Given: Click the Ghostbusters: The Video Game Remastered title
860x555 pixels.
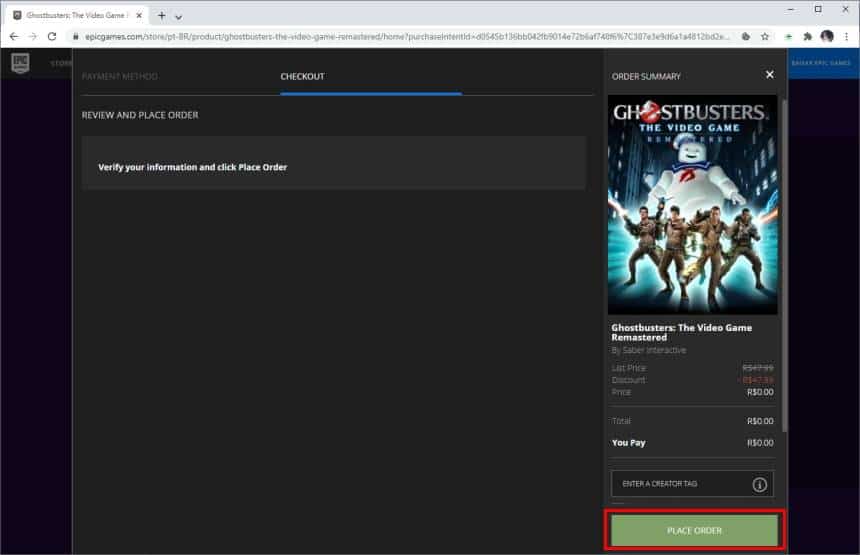Looking at the screenshot, I should [681, 332].
